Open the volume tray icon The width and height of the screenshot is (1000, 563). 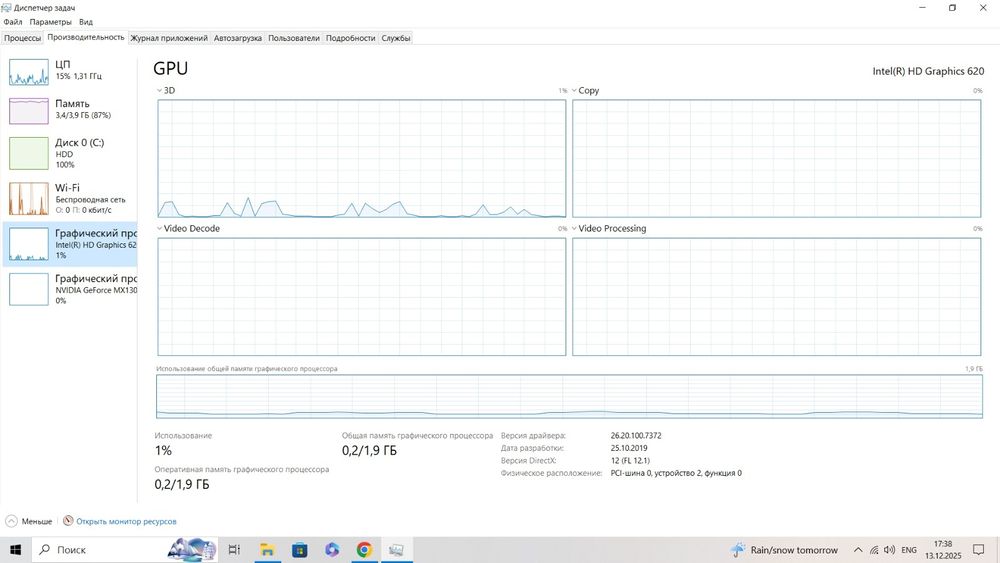click(890, 550)
